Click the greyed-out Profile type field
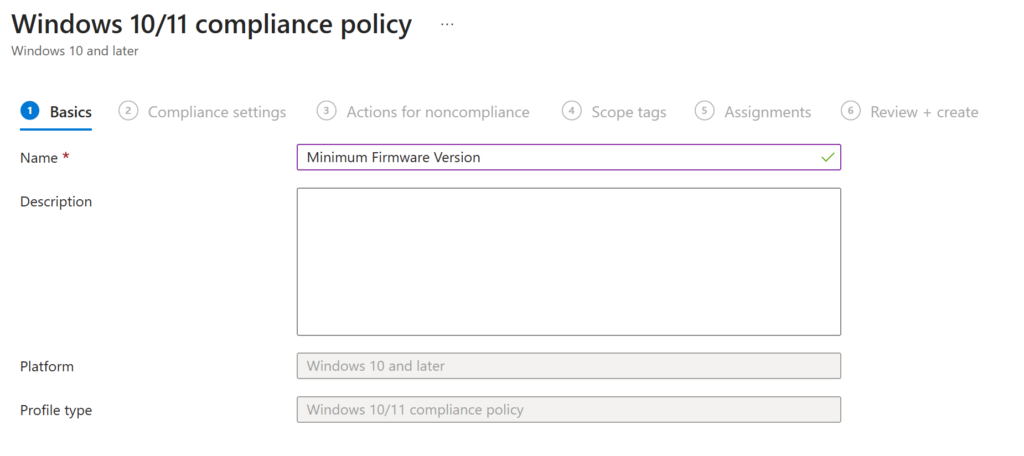Viewport: 1024px width, 456px height. (568, 410)
